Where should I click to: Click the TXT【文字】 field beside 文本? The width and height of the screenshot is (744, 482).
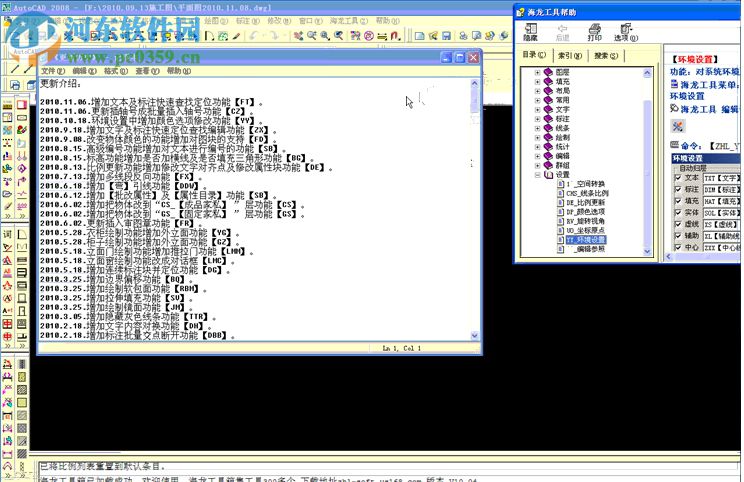pyautogui.click(x=721, y=178)
